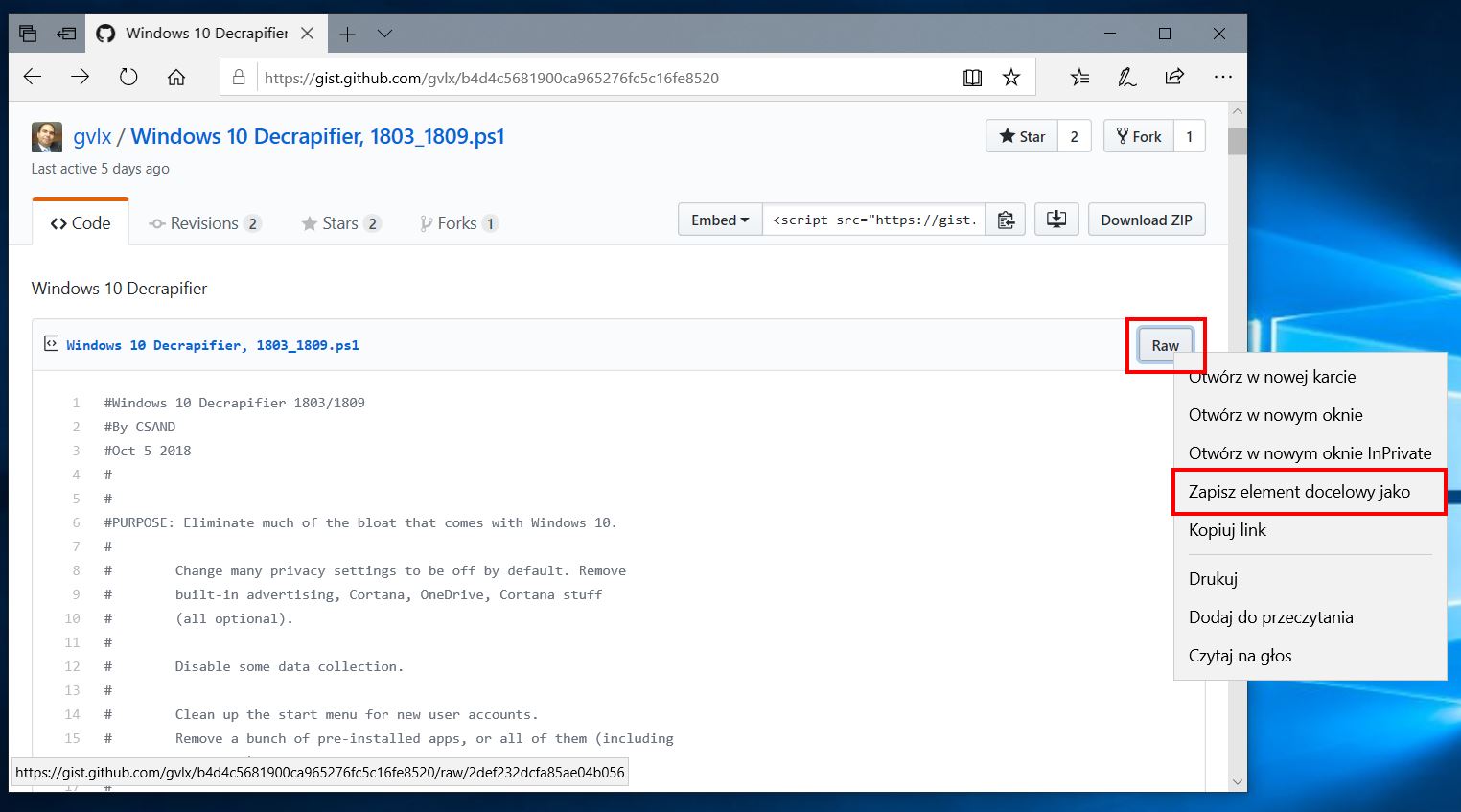
Task: Open Edge settings and more menu
Action: pyautogui.click(x=1222, y=78)
